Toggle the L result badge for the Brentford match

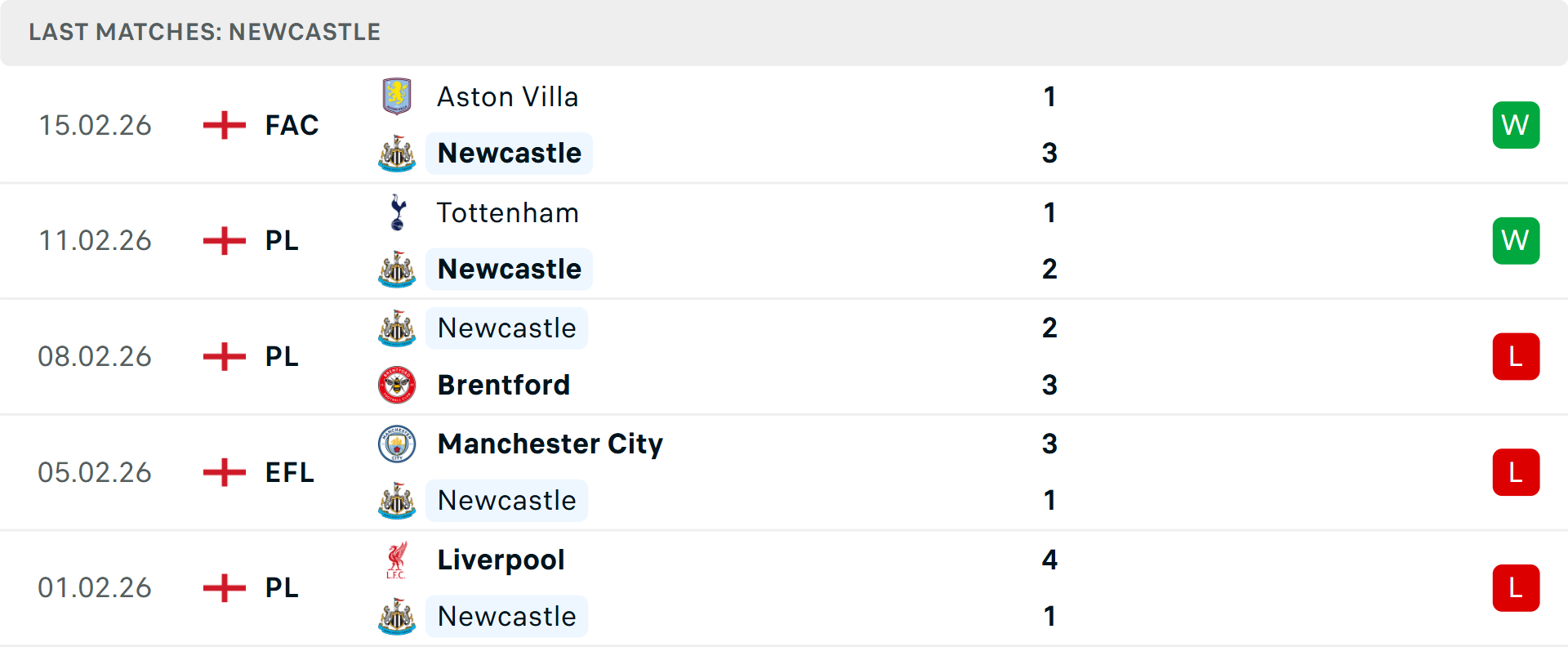(x=1516, y=356)
